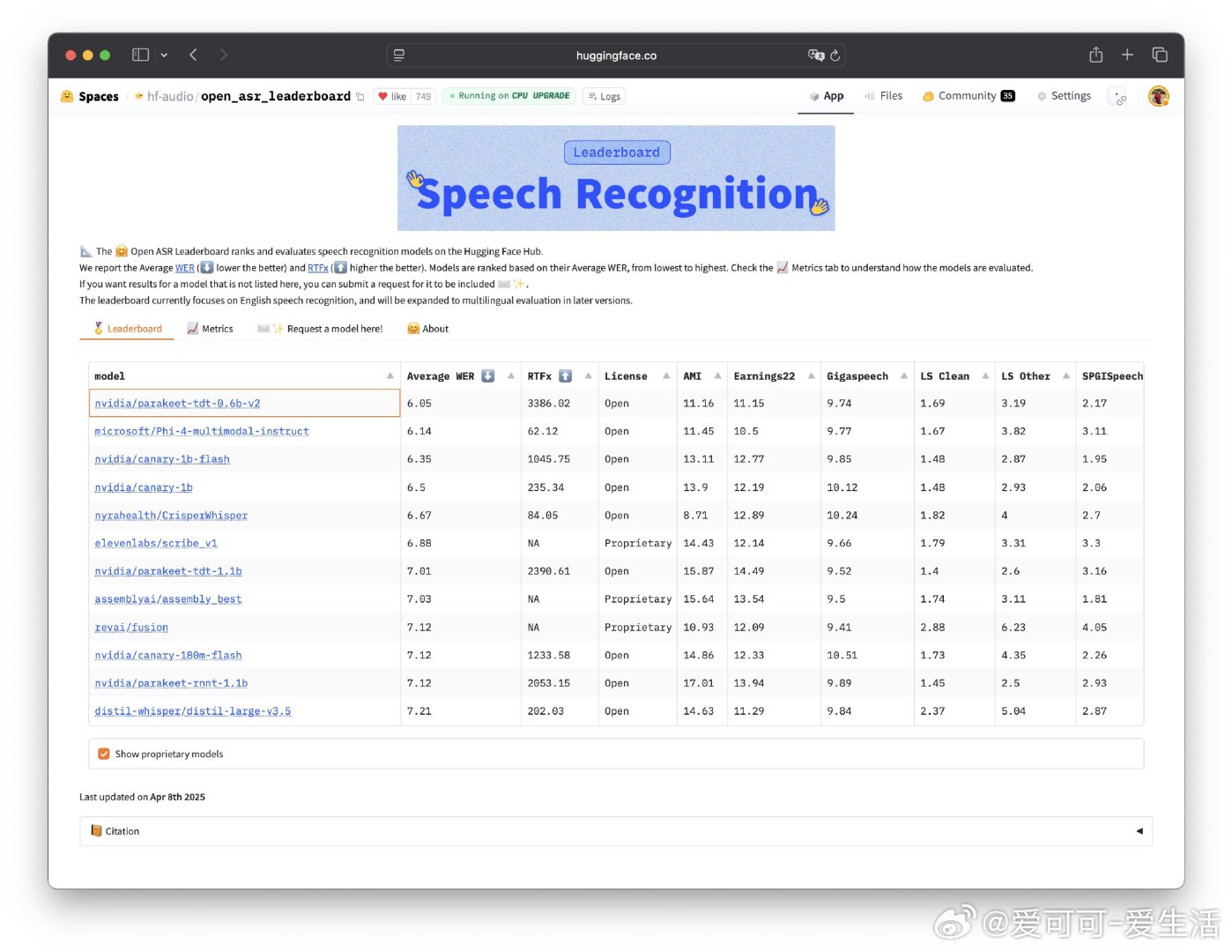Sort by the model column arrow
Image resolution: width=1232 pixels, height=952 pixels.
390,376
